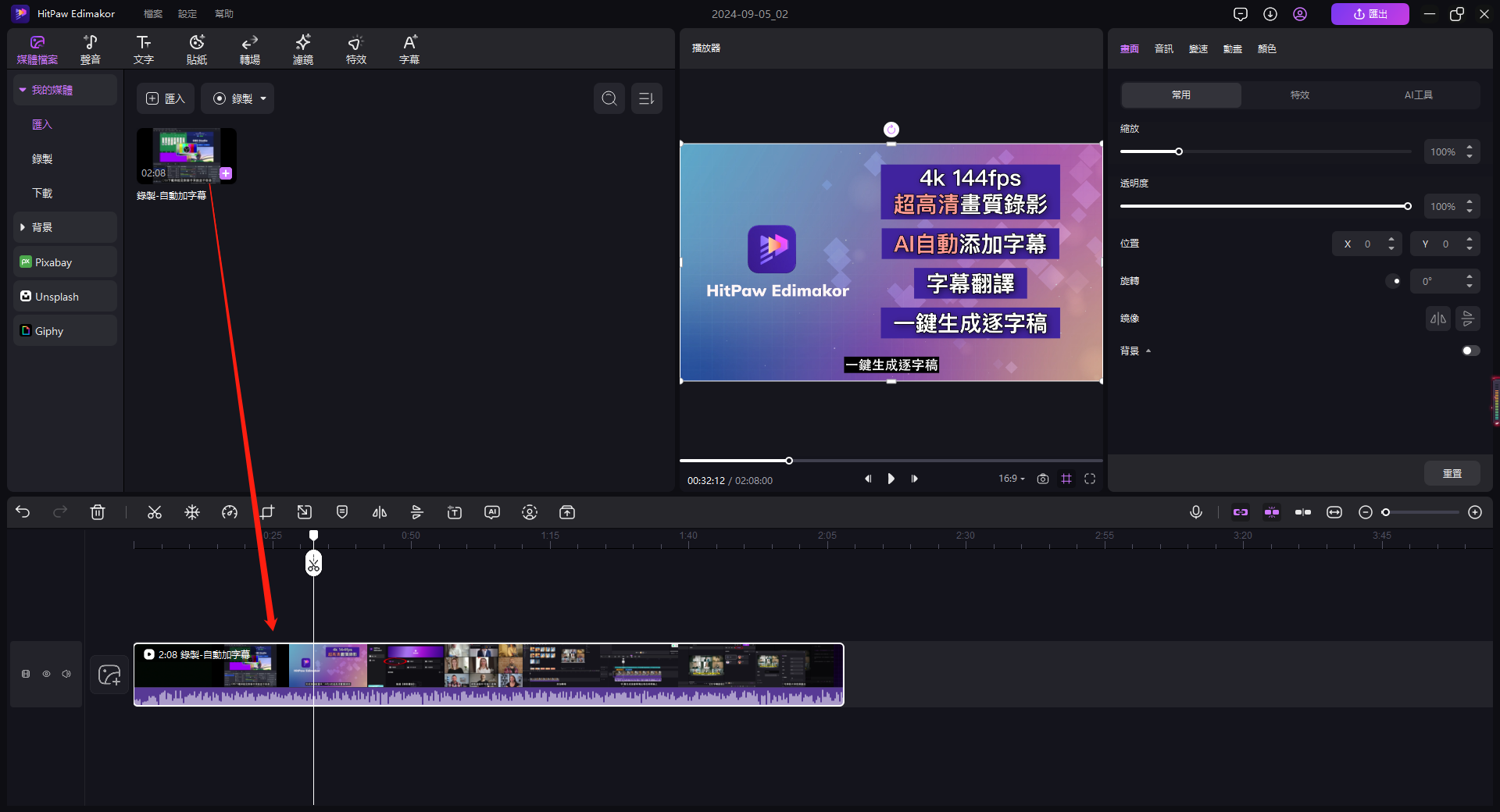Click the mirror flip icon in timeline toolbar
Image resolution: width=1500 pixels, height=812 pixels.
(380, 512)
